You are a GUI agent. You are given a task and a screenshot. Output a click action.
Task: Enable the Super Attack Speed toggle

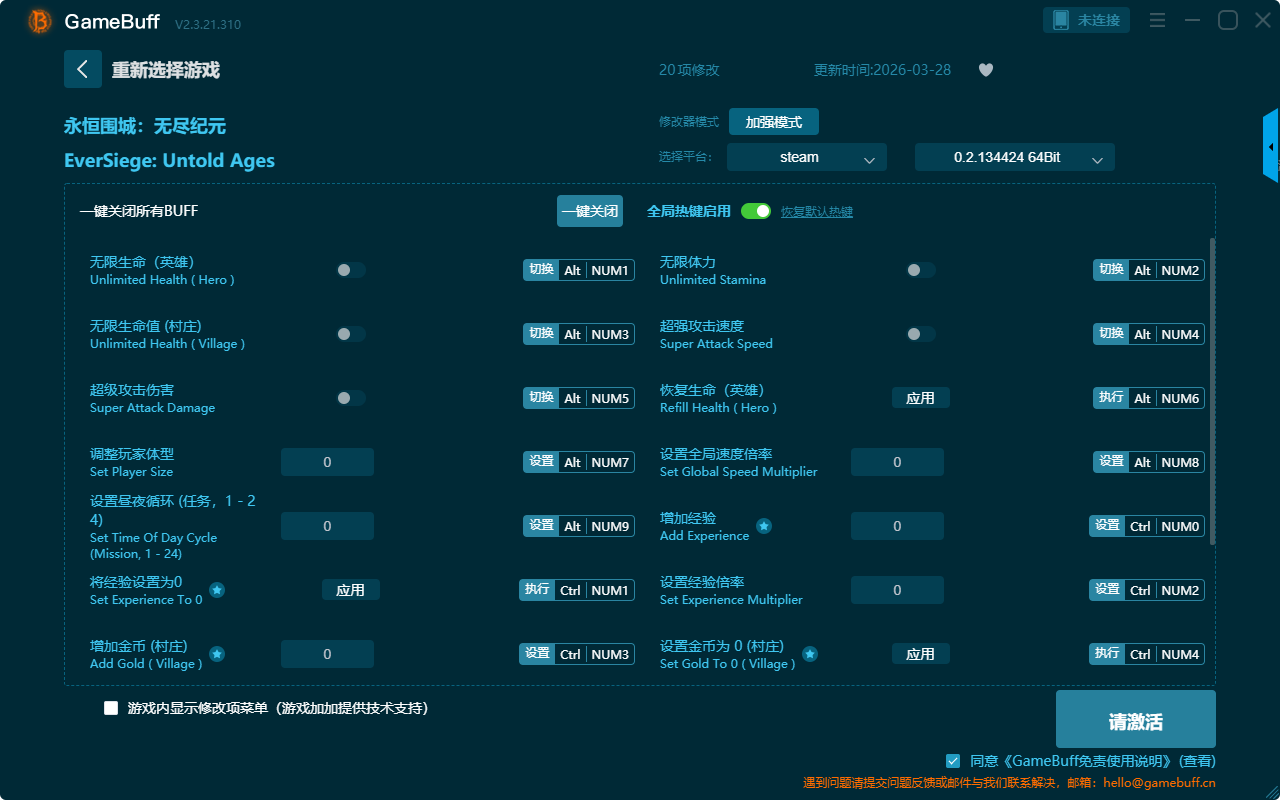pos(920,334)
